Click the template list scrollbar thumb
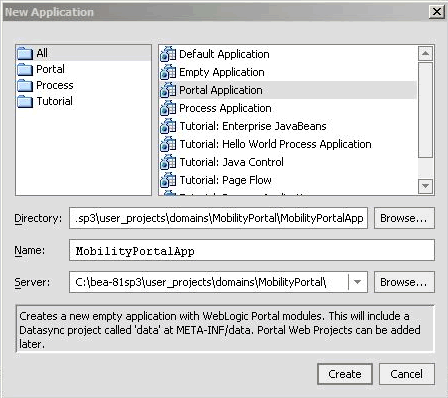 (x=425, y=110)
